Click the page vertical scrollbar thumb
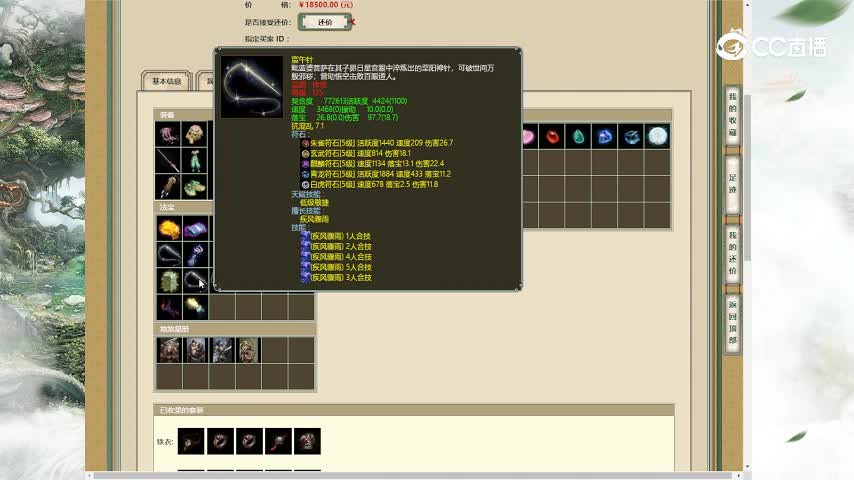Image resolution: width=854 pixels, height=480 pixels. pyautogui.click(x=748, y=177)
